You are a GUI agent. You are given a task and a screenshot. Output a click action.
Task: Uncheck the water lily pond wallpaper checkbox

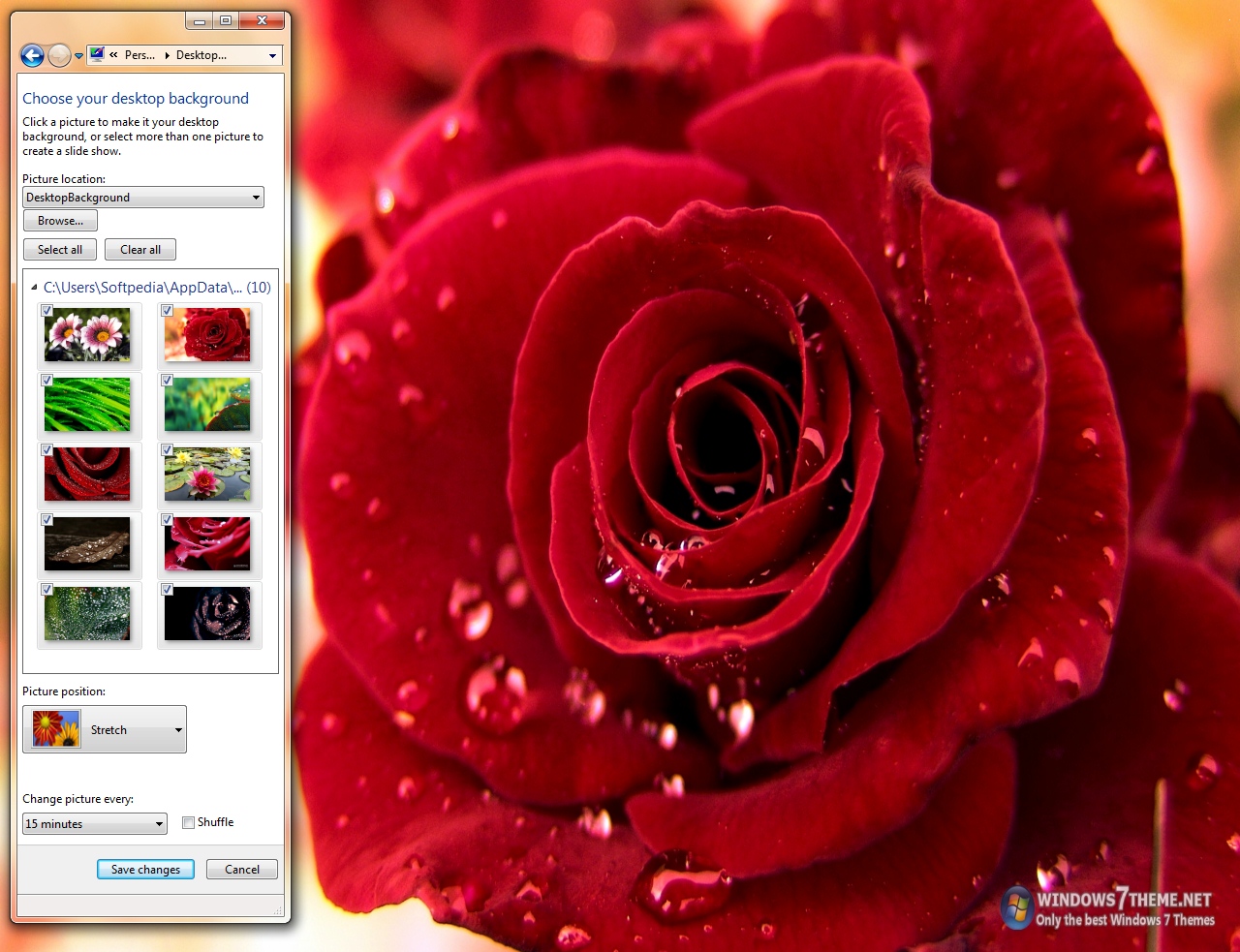pyautogui.click(x=167, y=450)
